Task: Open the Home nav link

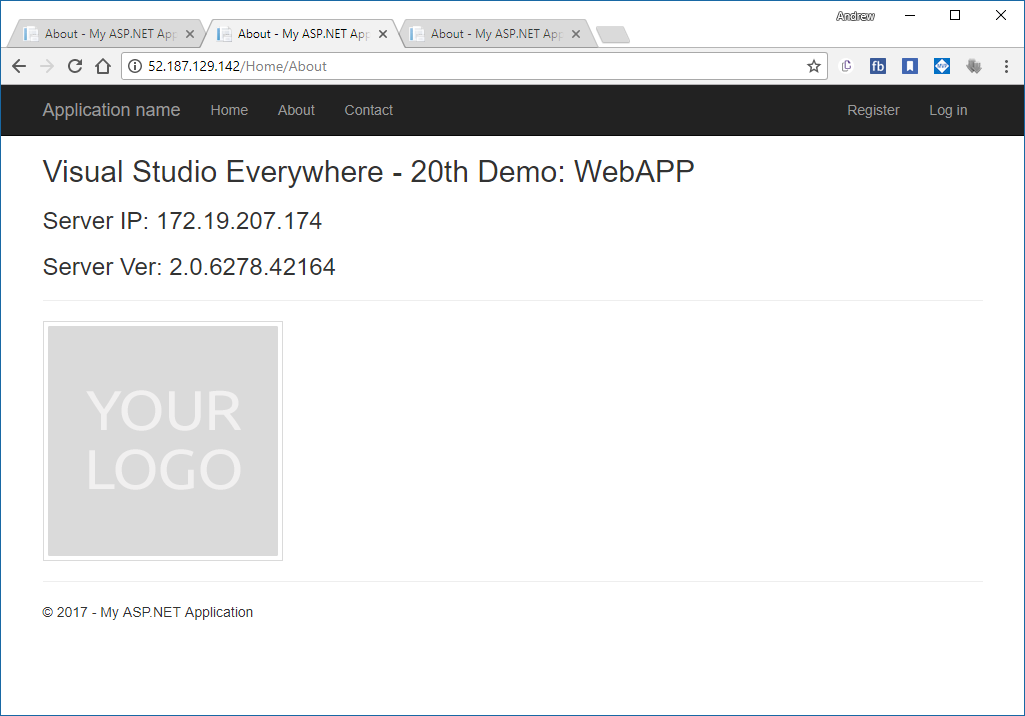Action: tap(229, 110)
